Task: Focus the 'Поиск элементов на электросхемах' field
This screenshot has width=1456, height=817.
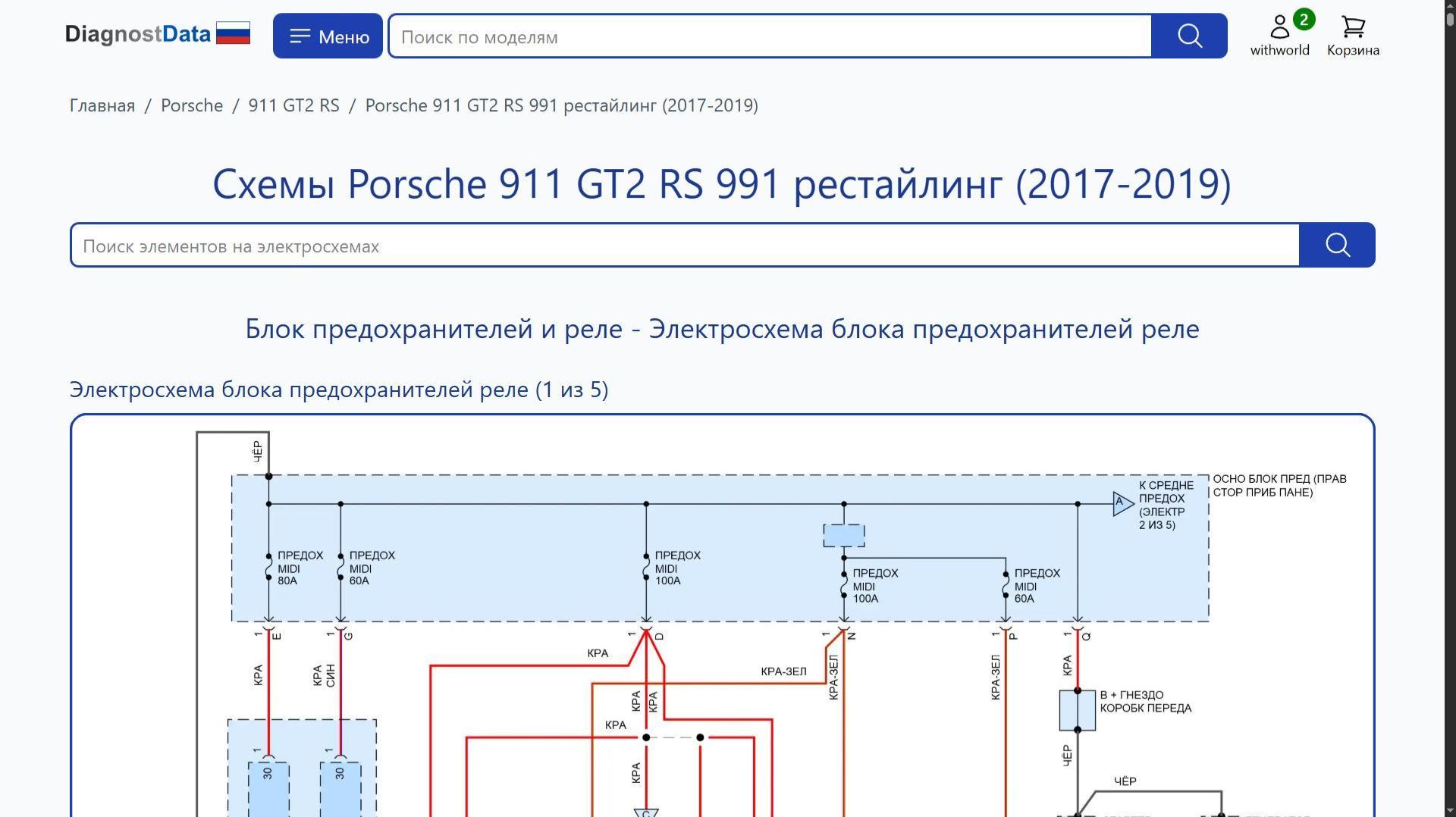Action: point(686,246)
